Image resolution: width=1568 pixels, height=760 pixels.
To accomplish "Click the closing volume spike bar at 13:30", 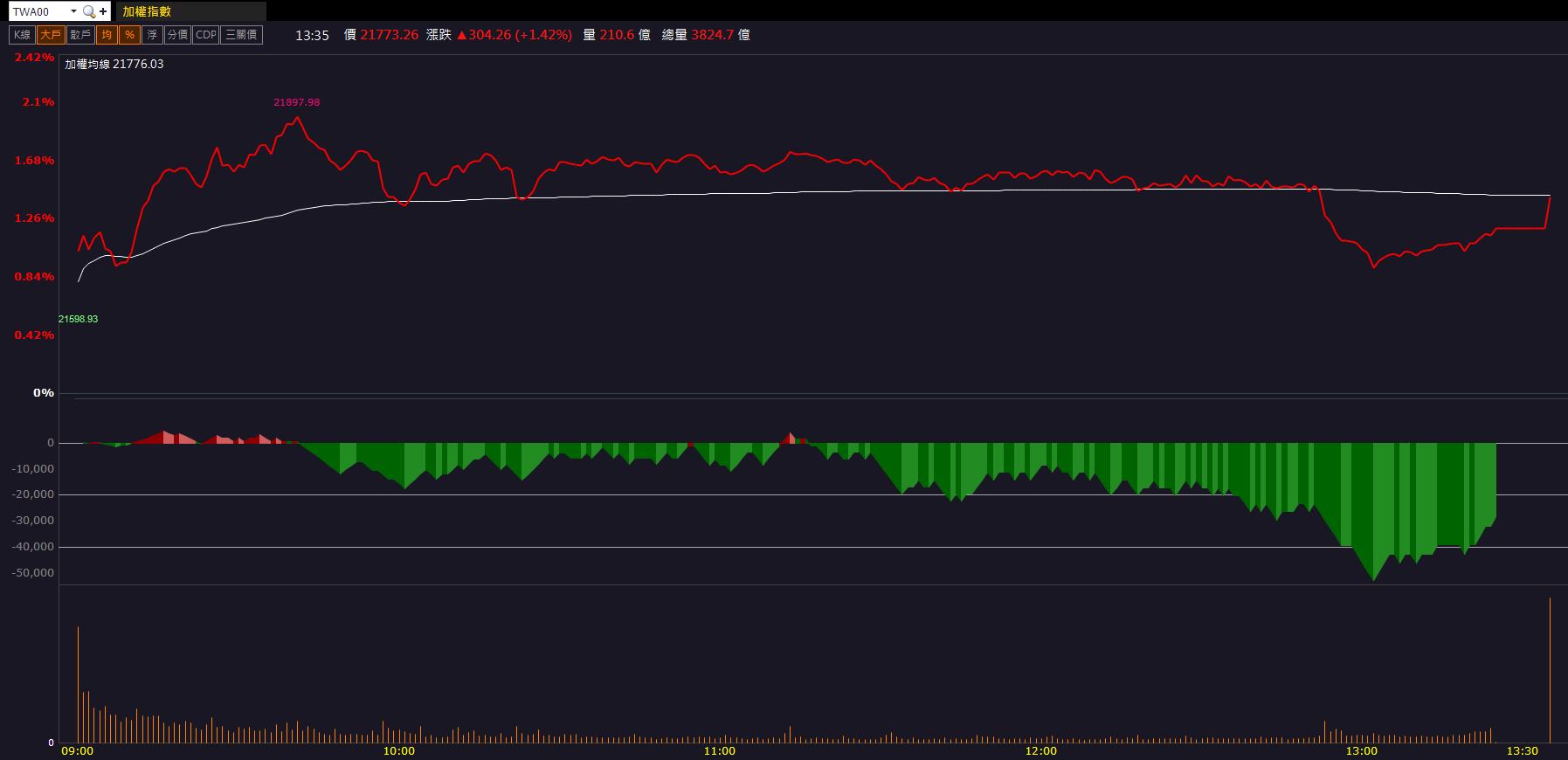I will pos(1550,670).
